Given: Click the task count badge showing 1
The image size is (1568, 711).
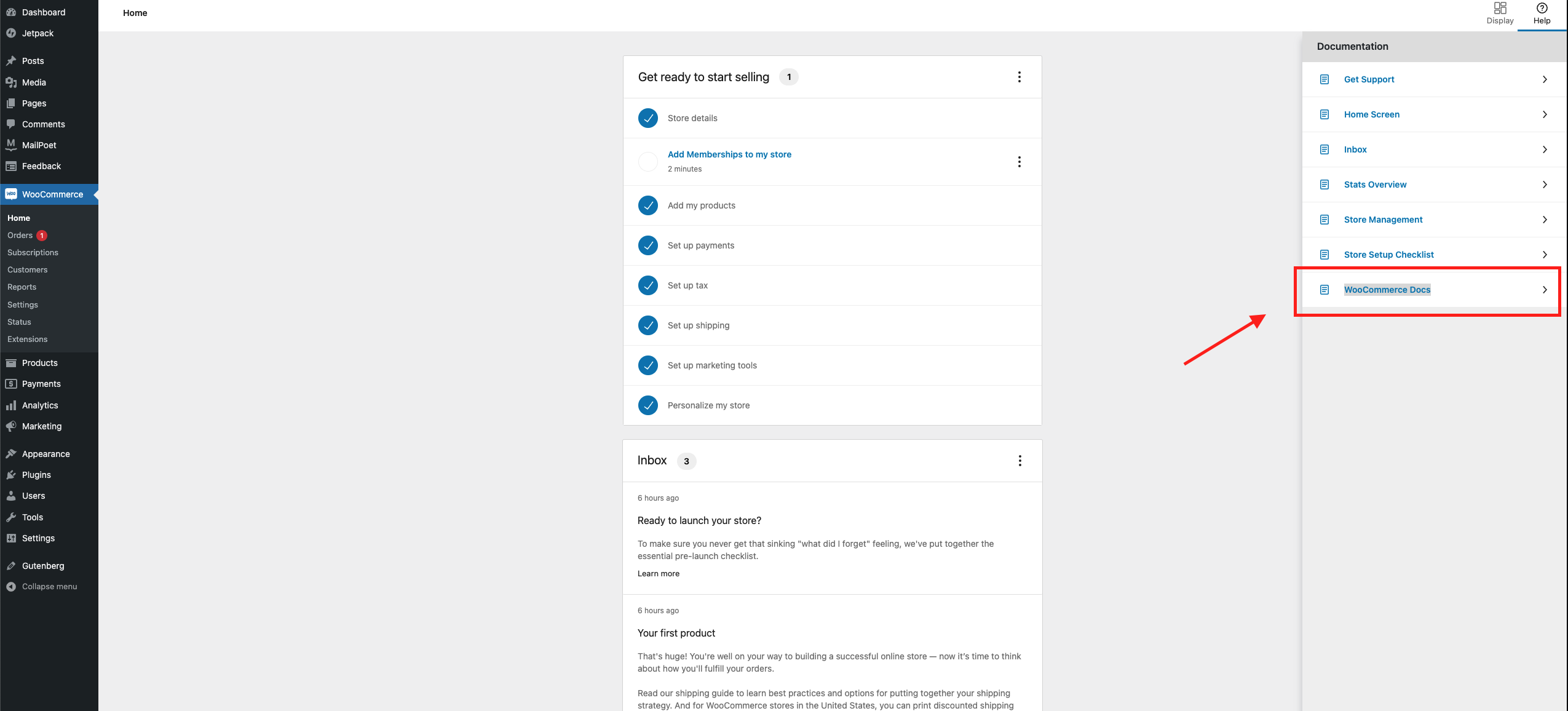Looking at the screenshot, I should click(x=789, y=77).
